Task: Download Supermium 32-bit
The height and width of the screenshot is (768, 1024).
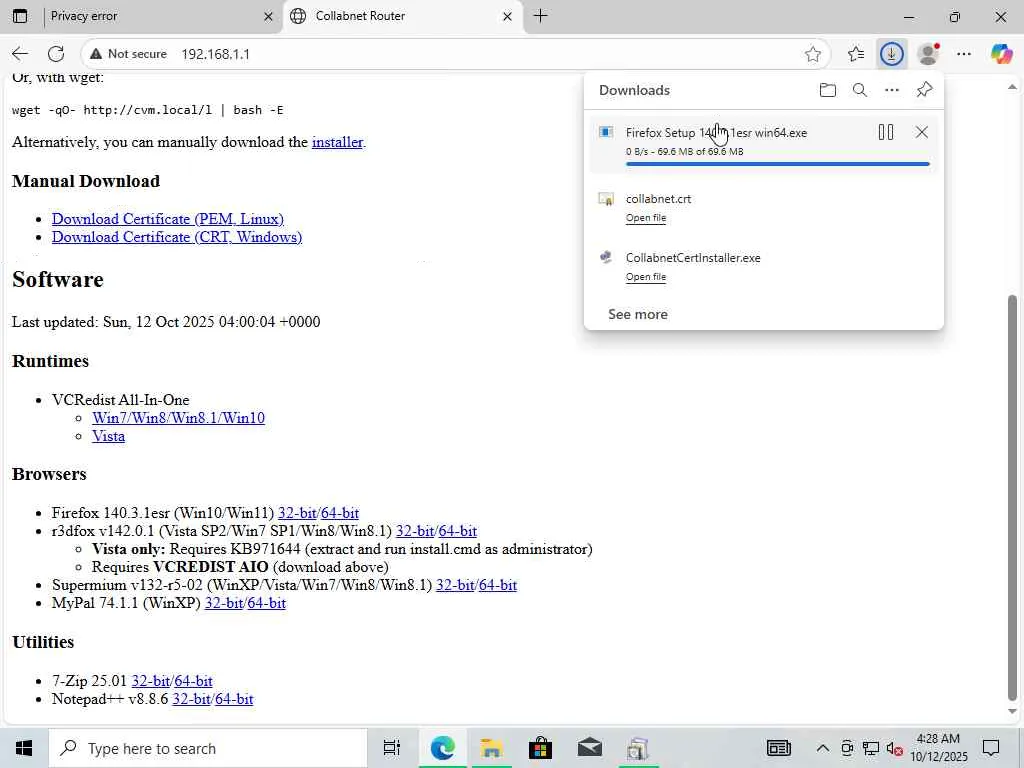Action: tap(455, 585)
